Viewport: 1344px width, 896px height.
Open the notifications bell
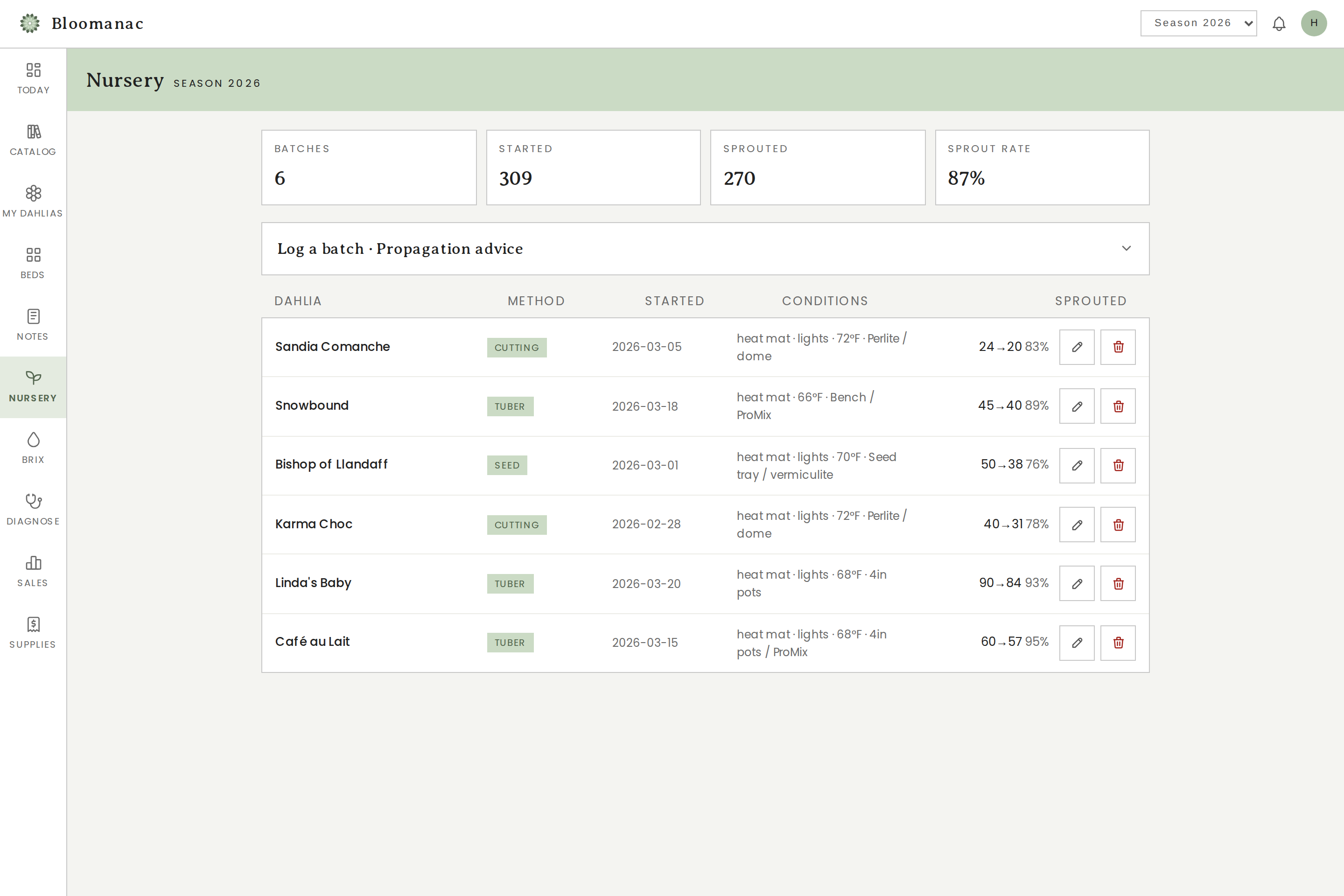[x=1279, y=23]
